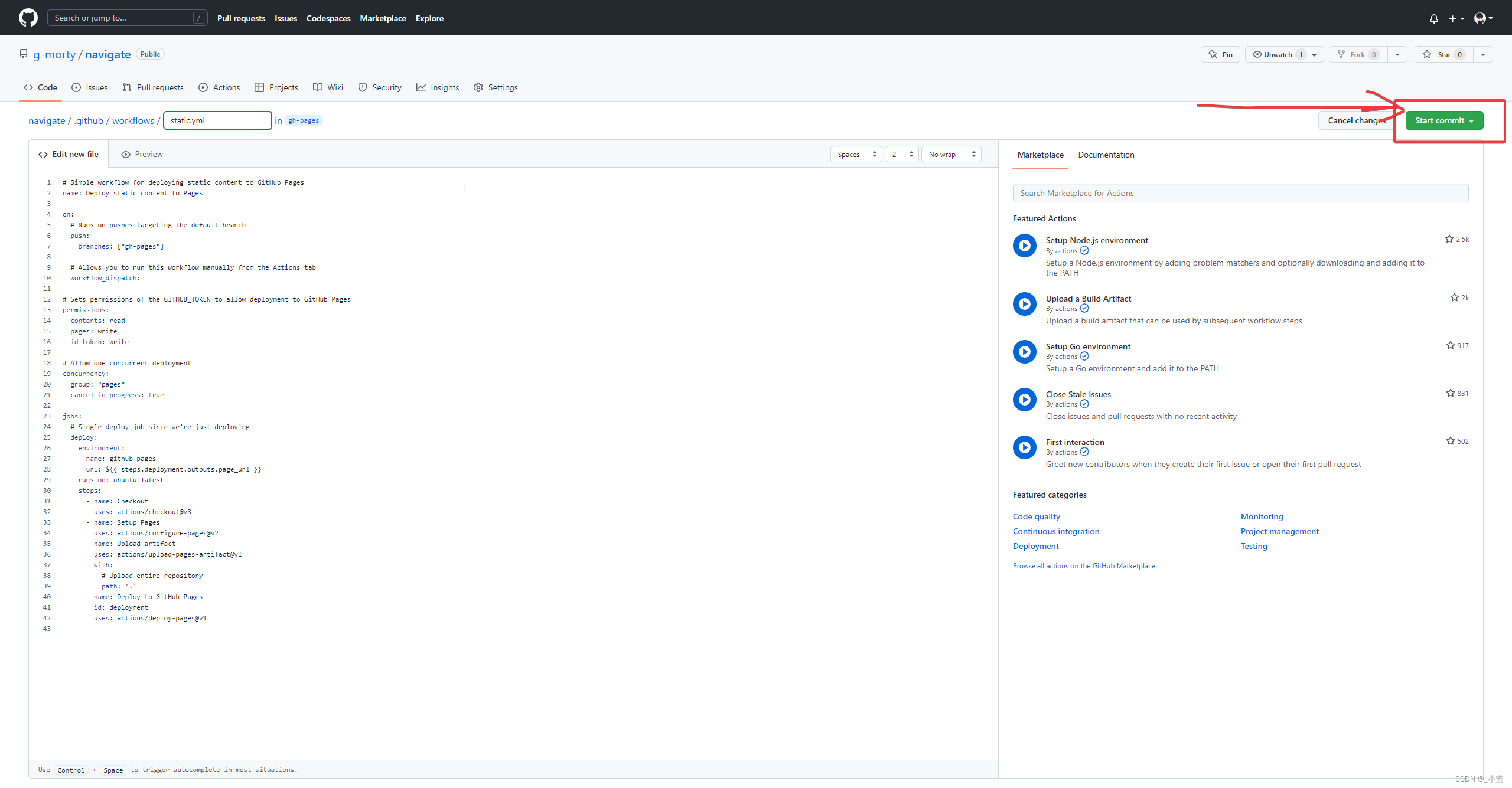This screenshot has height=788, width=1512.
Task: Click the First interaction action icon
Action: (x=1025, y=447)
